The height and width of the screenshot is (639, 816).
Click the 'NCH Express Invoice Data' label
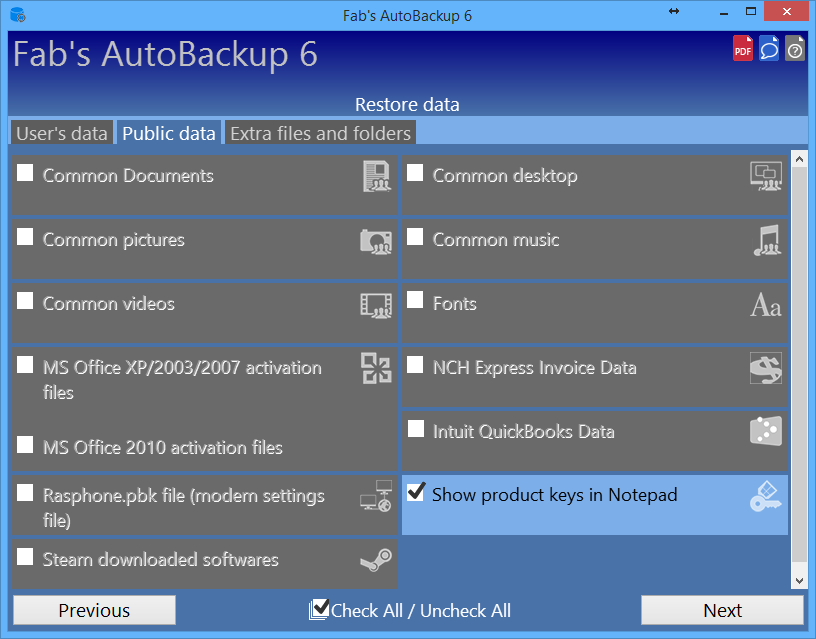click(x=534, y=368)
